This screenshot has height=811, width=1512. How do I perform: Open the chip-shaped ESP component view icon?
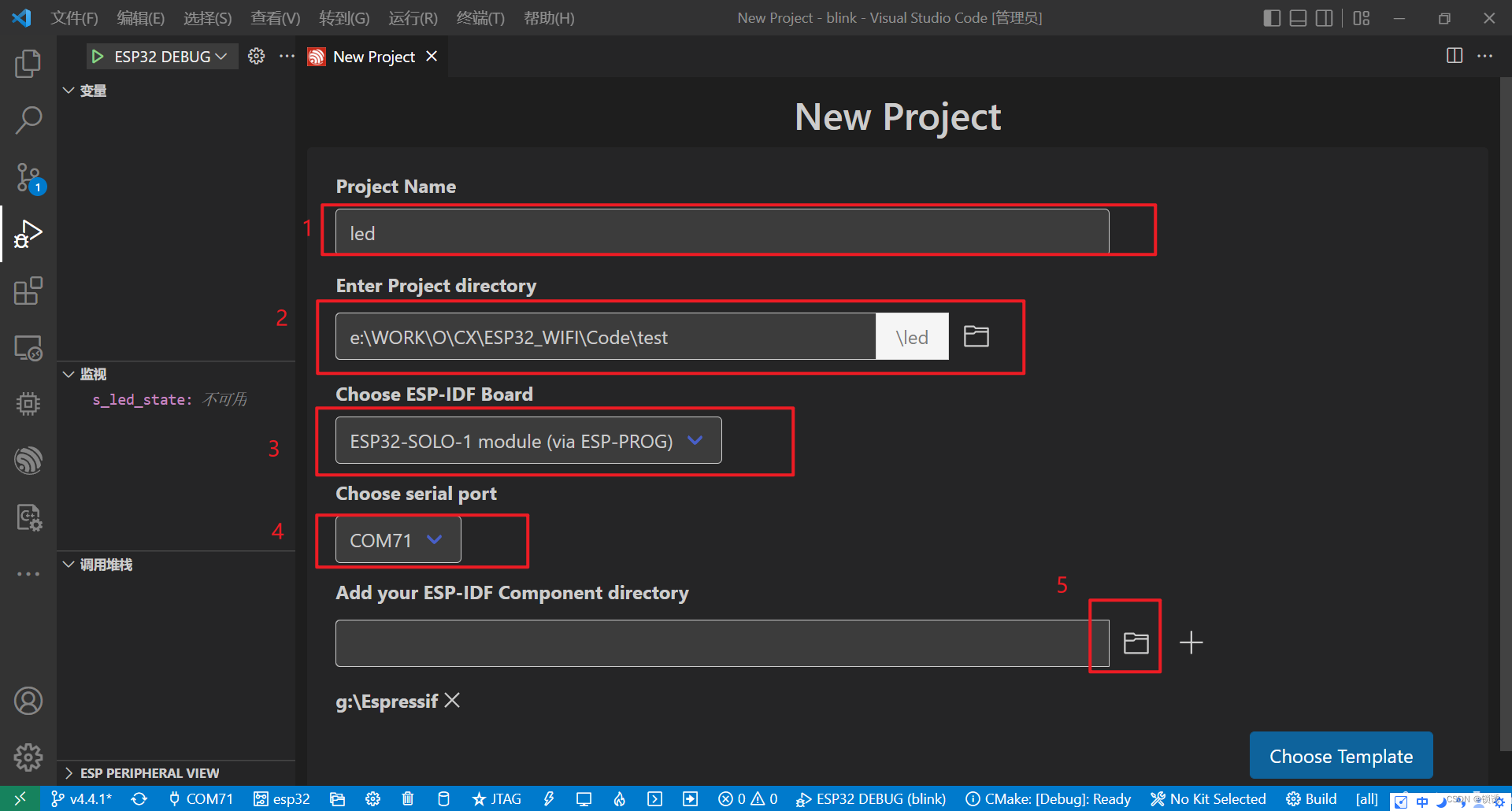tap(28, 404)
